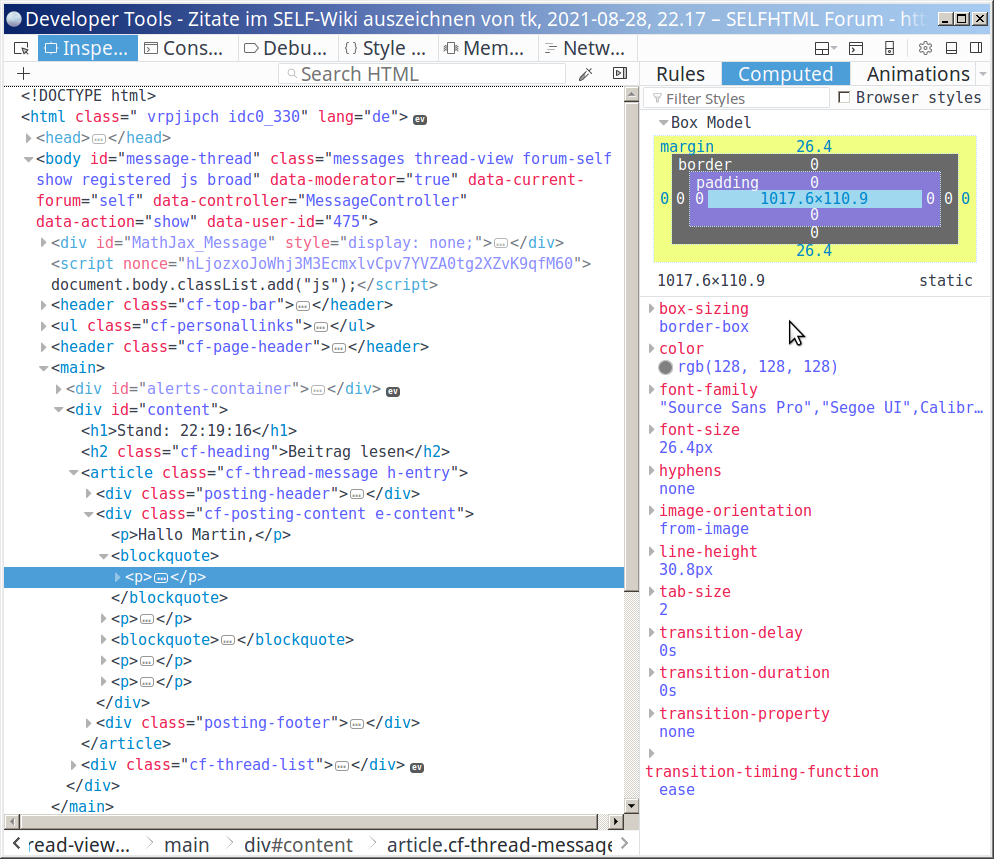Open the split console icon
The image size is (994, 859).
click(856, 48)
